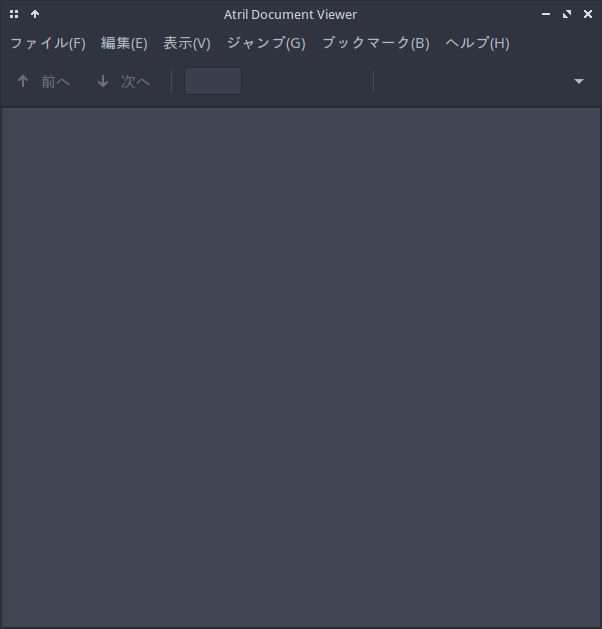Screen dimensions: 602x629
Task: Go to previous page with 前へ
Action: (x=44, y=81)
